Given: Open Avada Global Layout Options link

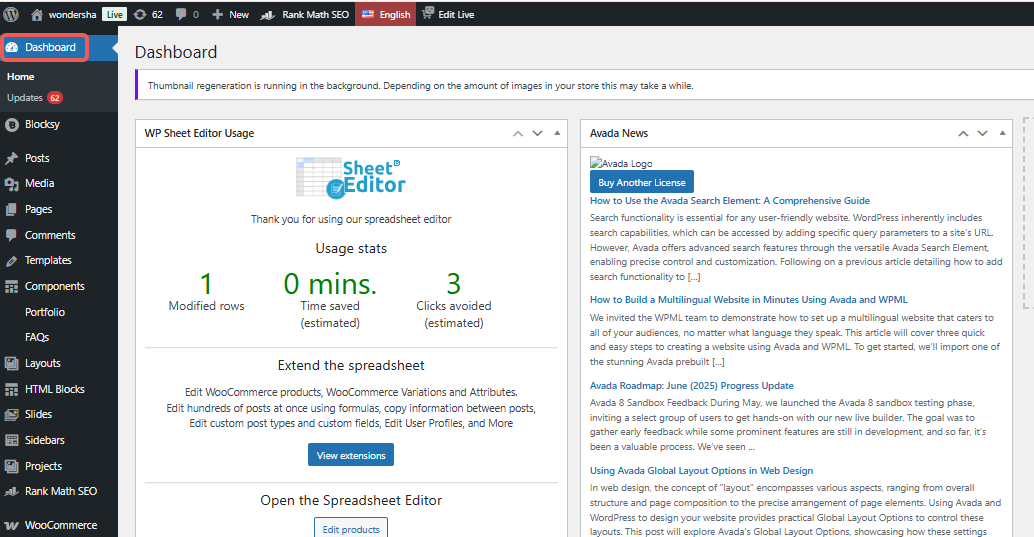Looking at the screenshot, I should [x=702, y=471].
